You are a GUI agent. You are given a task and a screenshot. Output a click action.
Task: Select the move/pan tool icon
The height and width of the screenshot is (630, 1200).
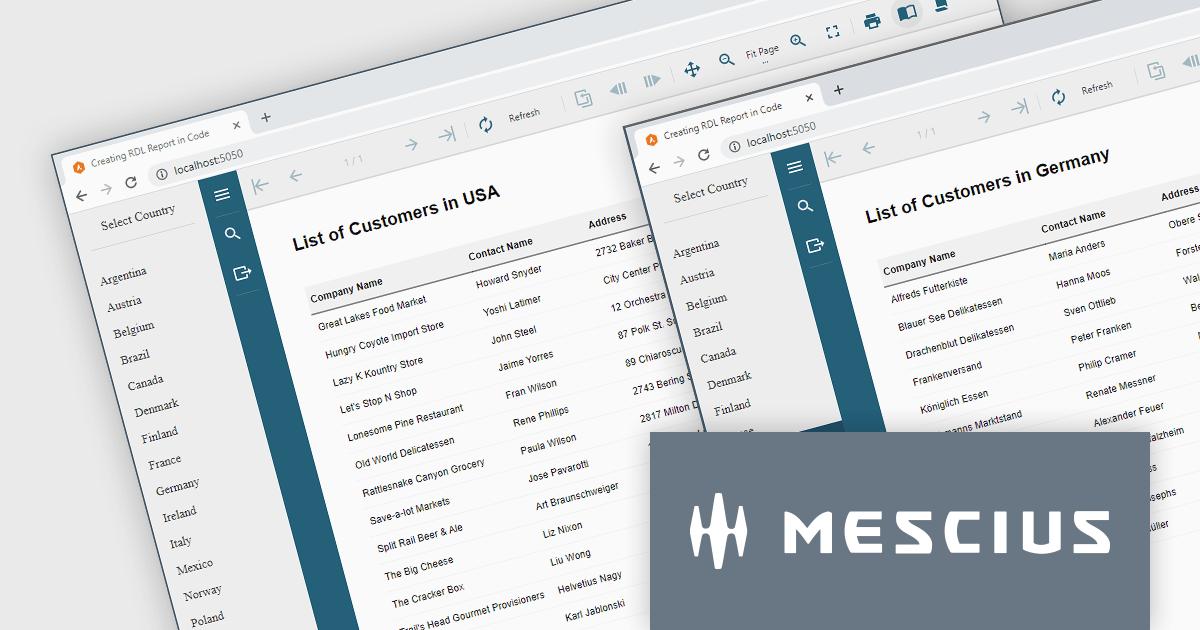click(691, 70)
